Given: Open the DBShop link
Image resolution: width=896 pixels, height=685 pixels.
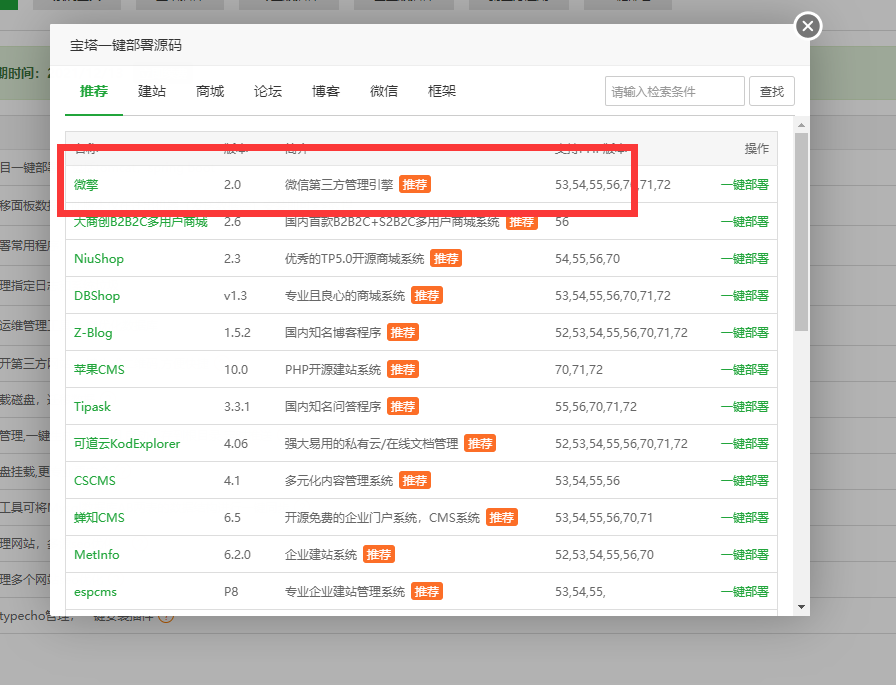Looking at the screenshot, I should click(x=97, y=296).
